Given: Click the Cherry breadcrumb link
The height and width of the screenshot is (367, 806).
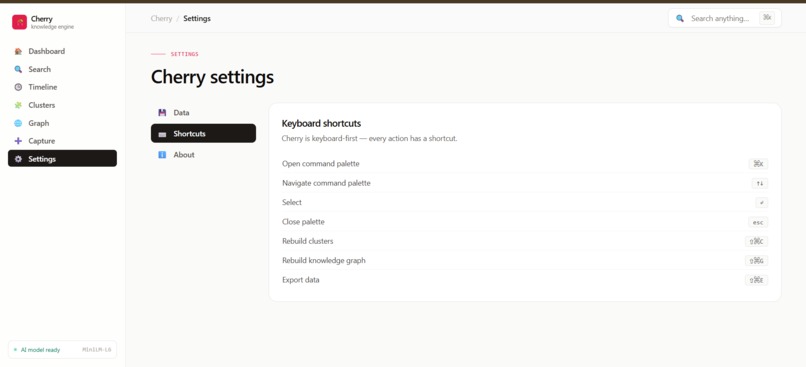Looking at the screenshot, I should point(161,19).
